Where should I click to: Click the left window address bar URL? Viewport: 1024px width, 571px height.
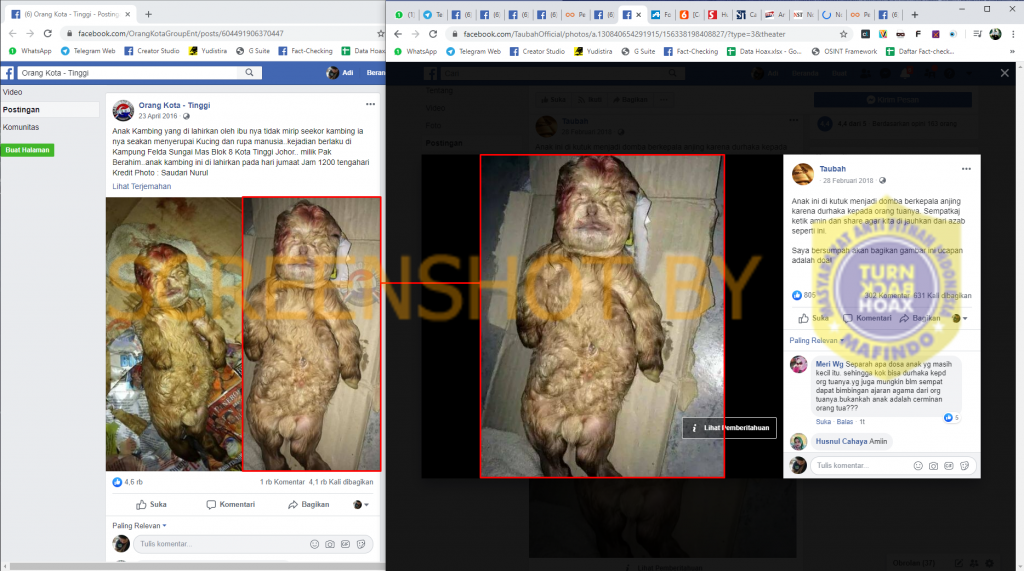[181, 33]
